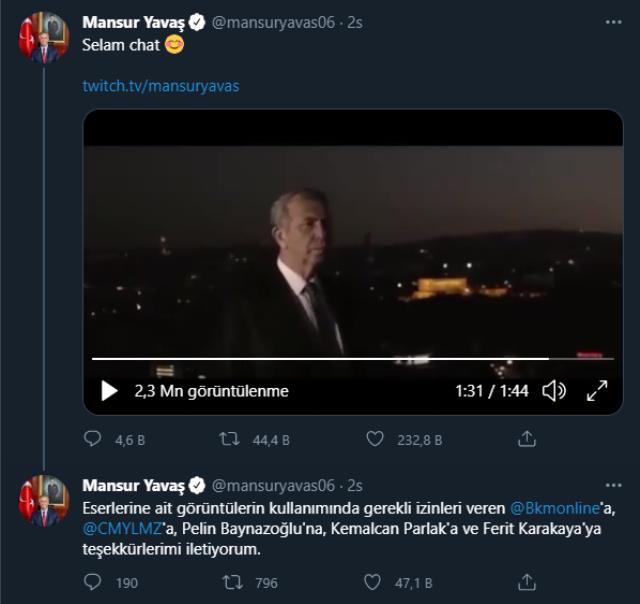Screen dimensions: 640x604
Task: Play the video in the tweet
Action: (x=110, y=391)
